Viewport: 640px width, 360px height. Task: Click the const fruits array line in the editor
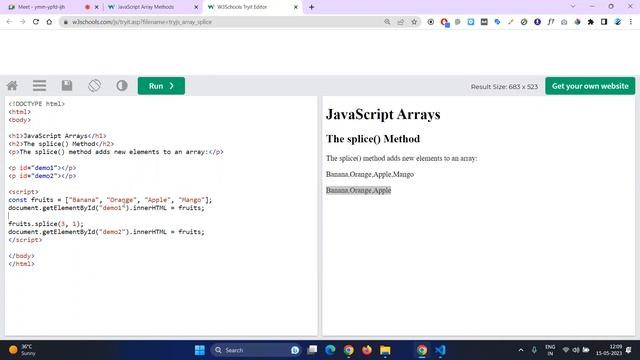pos(110,200)
